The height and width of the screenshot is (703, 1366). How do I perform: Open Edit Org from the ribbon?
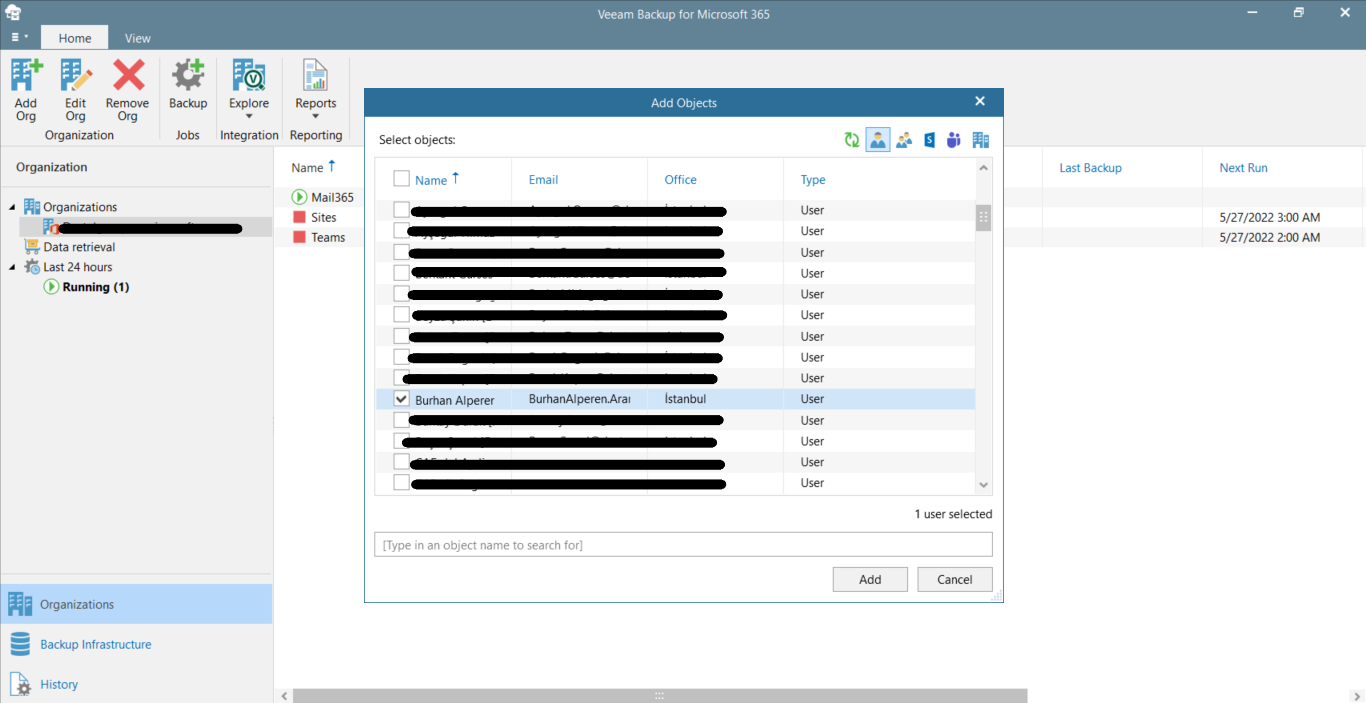[x=76, y=76]
